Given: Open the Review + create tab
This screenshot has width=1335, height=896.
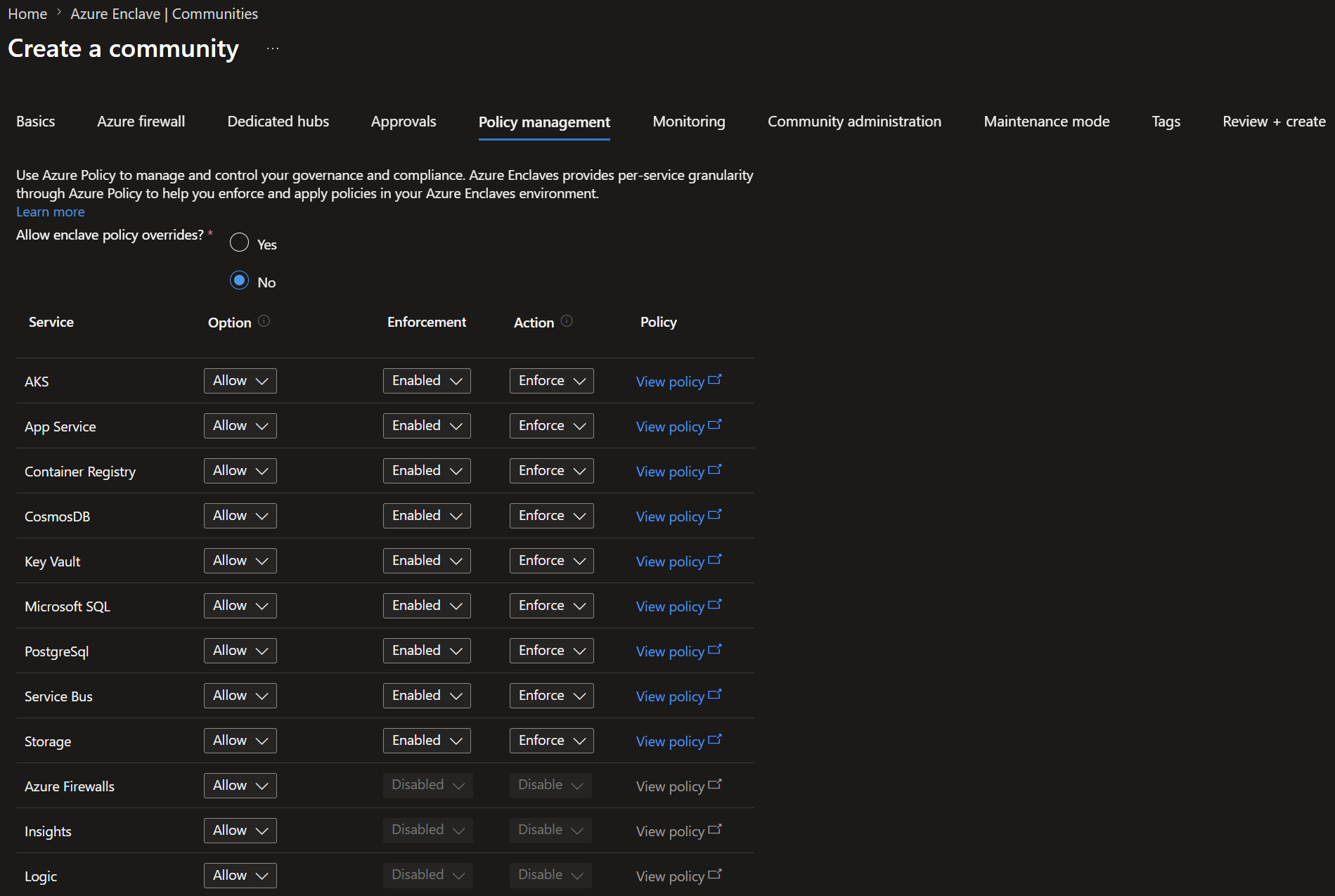Looking at the screenshot, I should click(1275, 122).
